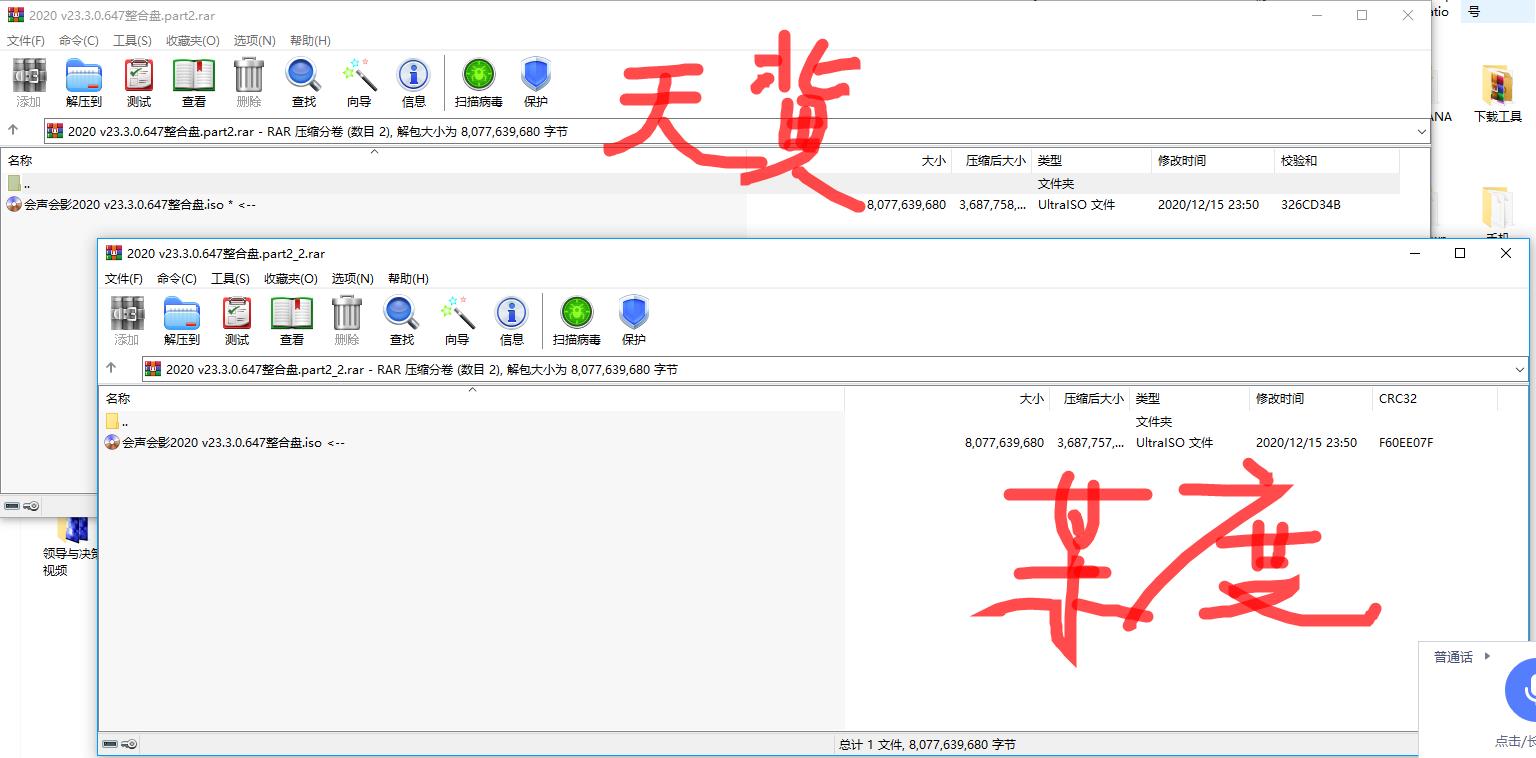1536x758 pixels.
Task: Open 帮助(H) menu in part2.rar window
Action: point(310,40)
